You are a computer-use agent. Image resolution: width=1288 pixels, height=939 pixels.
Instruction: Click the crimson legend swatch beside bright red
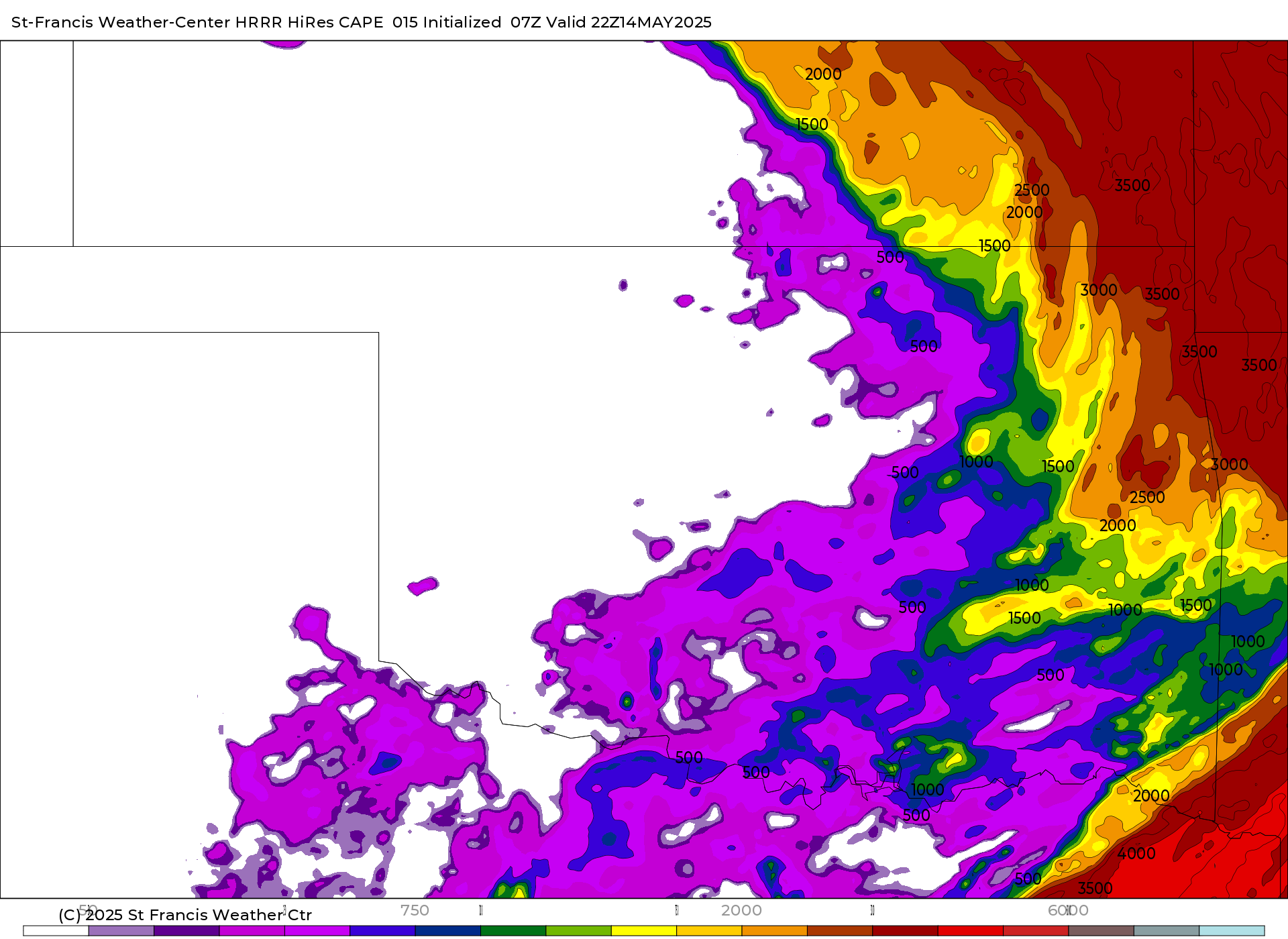(x=1036, y=931)
